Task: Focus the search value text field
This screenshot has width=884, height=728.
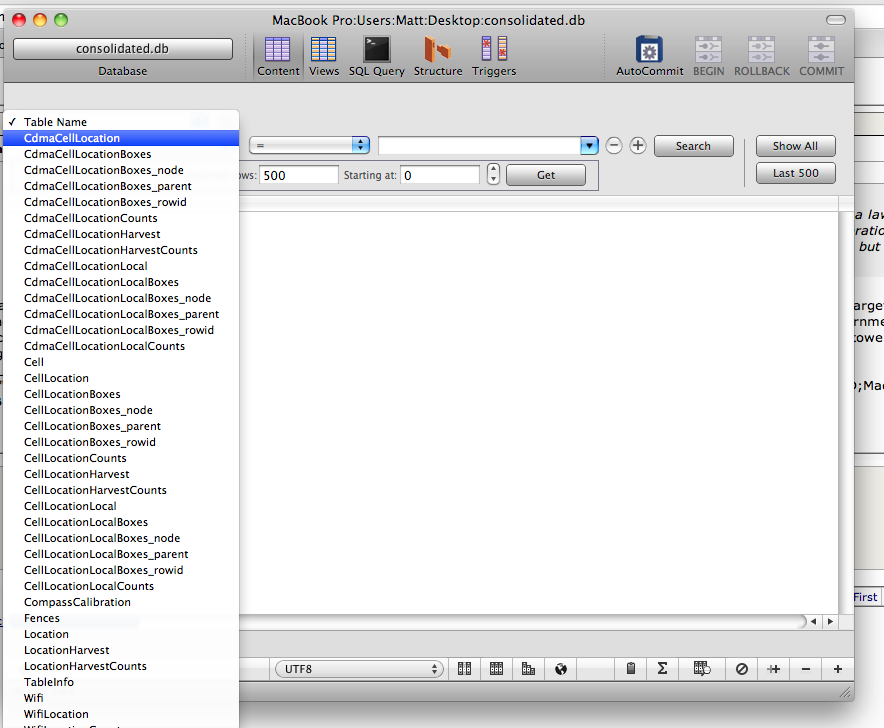Action: click(479, 145)
